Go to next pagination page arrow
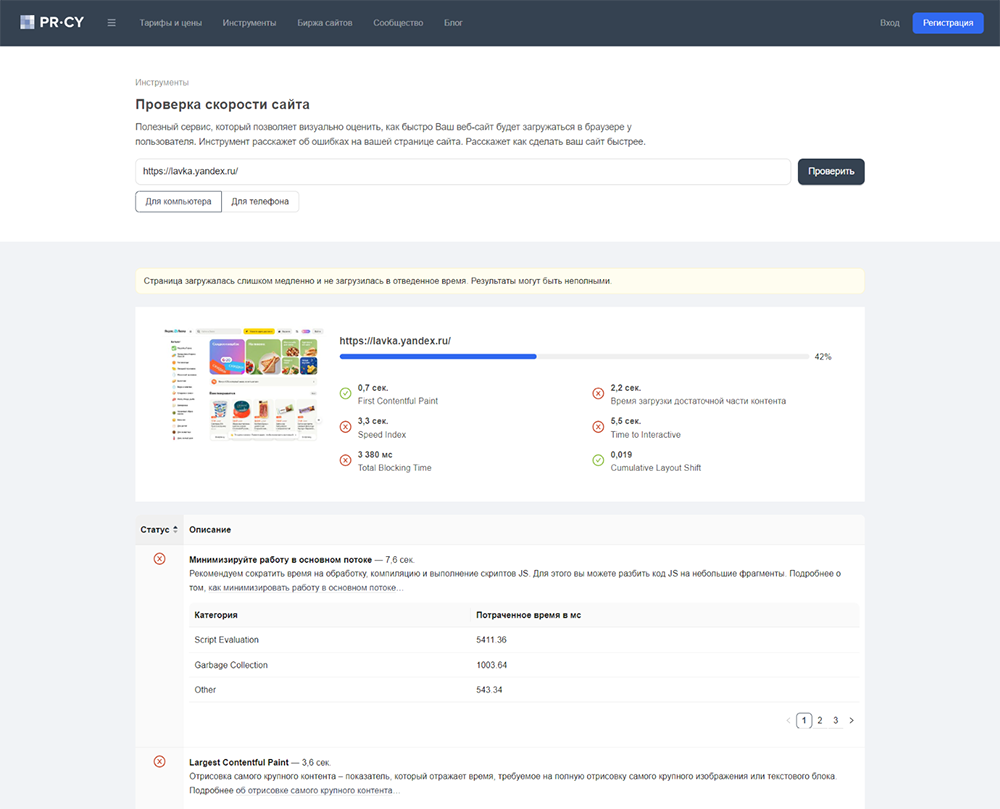 point(851,720)
